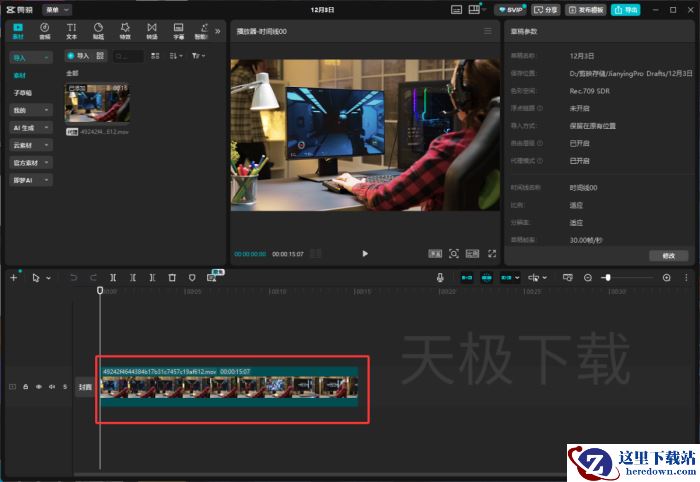Expand more tabs with double chevron
Image resolution: width=700 pixels, height=482 pixels.
(x=217, y=31)
